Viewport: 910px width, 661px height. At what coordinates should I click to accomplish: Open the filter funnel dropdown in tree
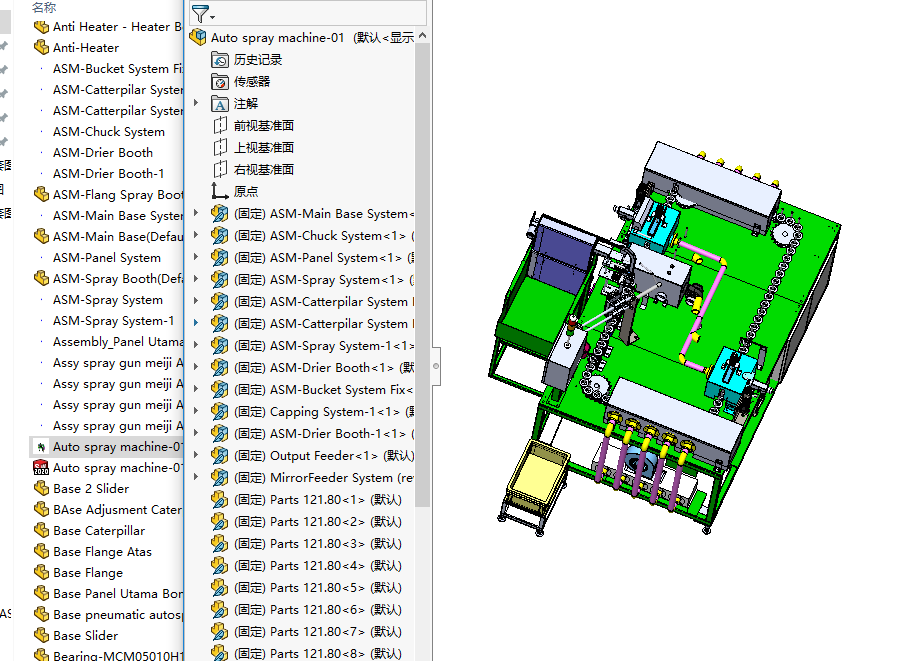(203, 13)
